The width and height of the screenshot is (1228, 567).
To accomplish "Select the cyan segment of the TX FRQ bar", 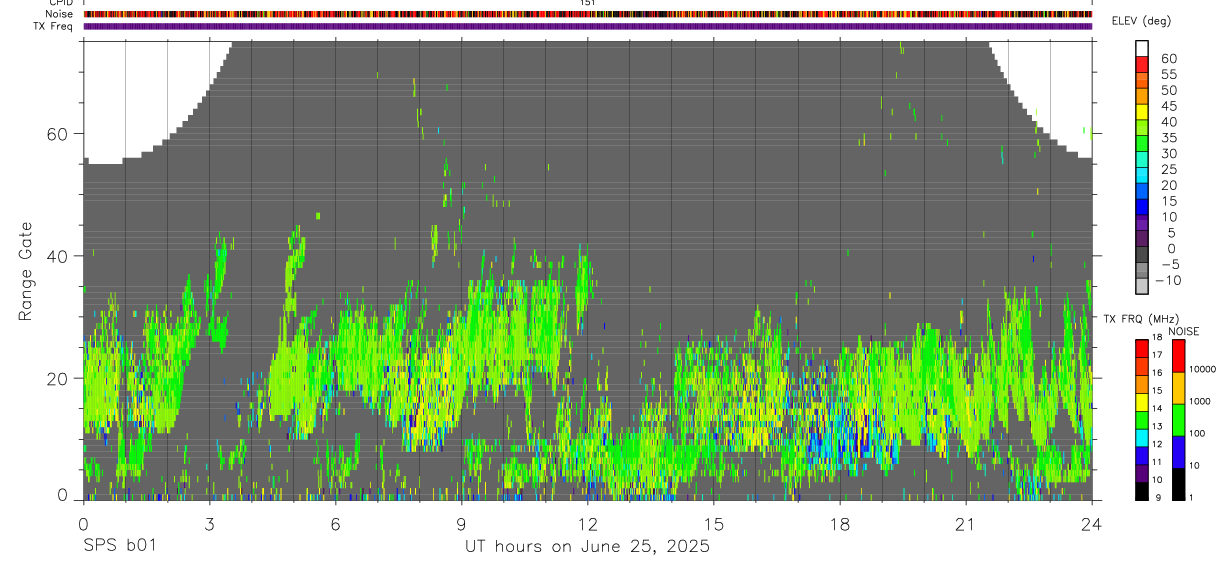I will pos(1142,438).
